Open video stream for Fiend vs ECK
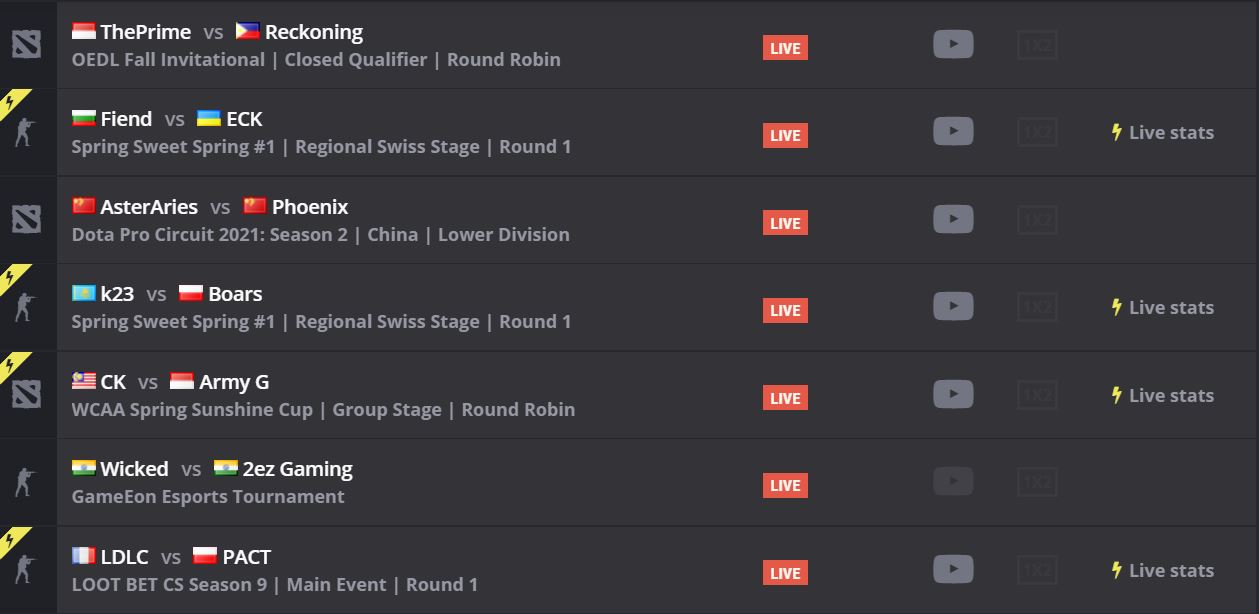Image resolution: width=1259 pixels, height=614 pixels. (x=953, y=131)
